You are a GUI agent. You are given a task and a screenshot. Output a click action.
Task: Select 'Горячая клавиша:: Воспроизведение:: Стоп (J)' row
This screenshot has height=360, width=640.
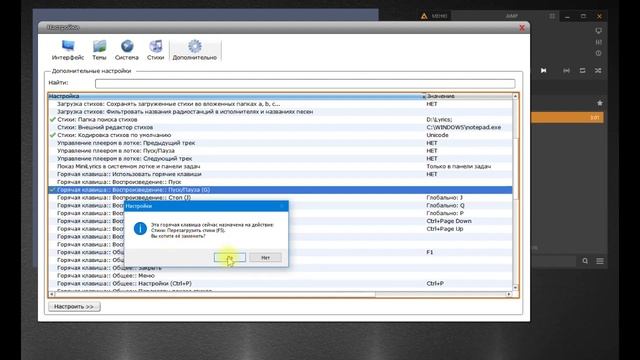[x=280, y=198]
